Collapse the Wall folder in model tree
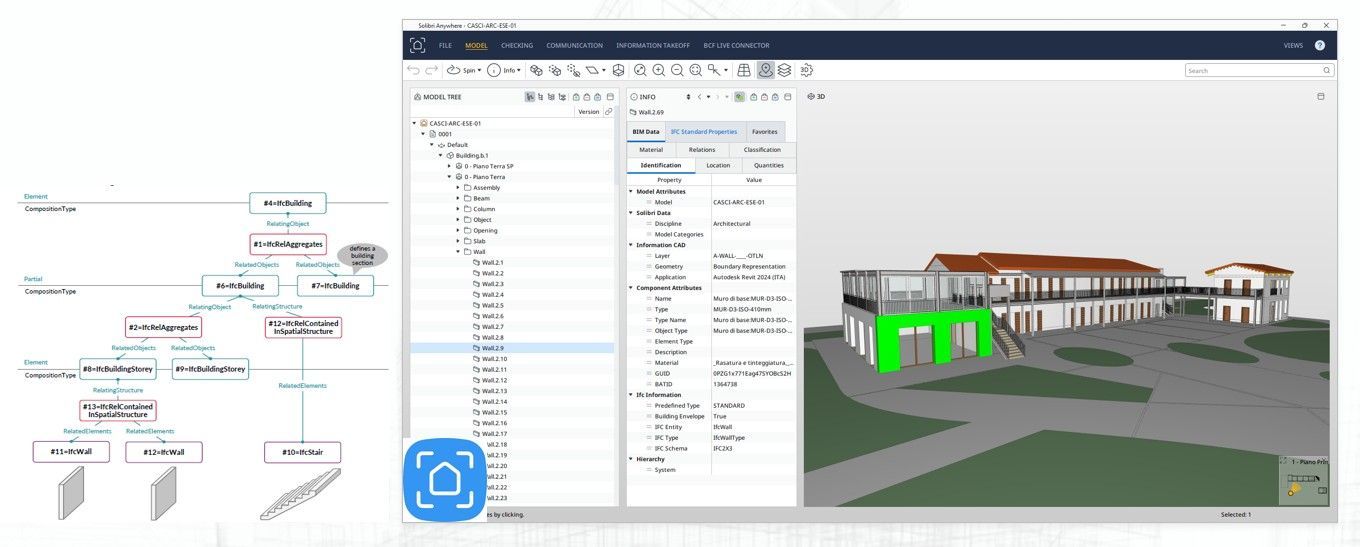Viewport: 1360px width, 547px height. coord(458,252)
